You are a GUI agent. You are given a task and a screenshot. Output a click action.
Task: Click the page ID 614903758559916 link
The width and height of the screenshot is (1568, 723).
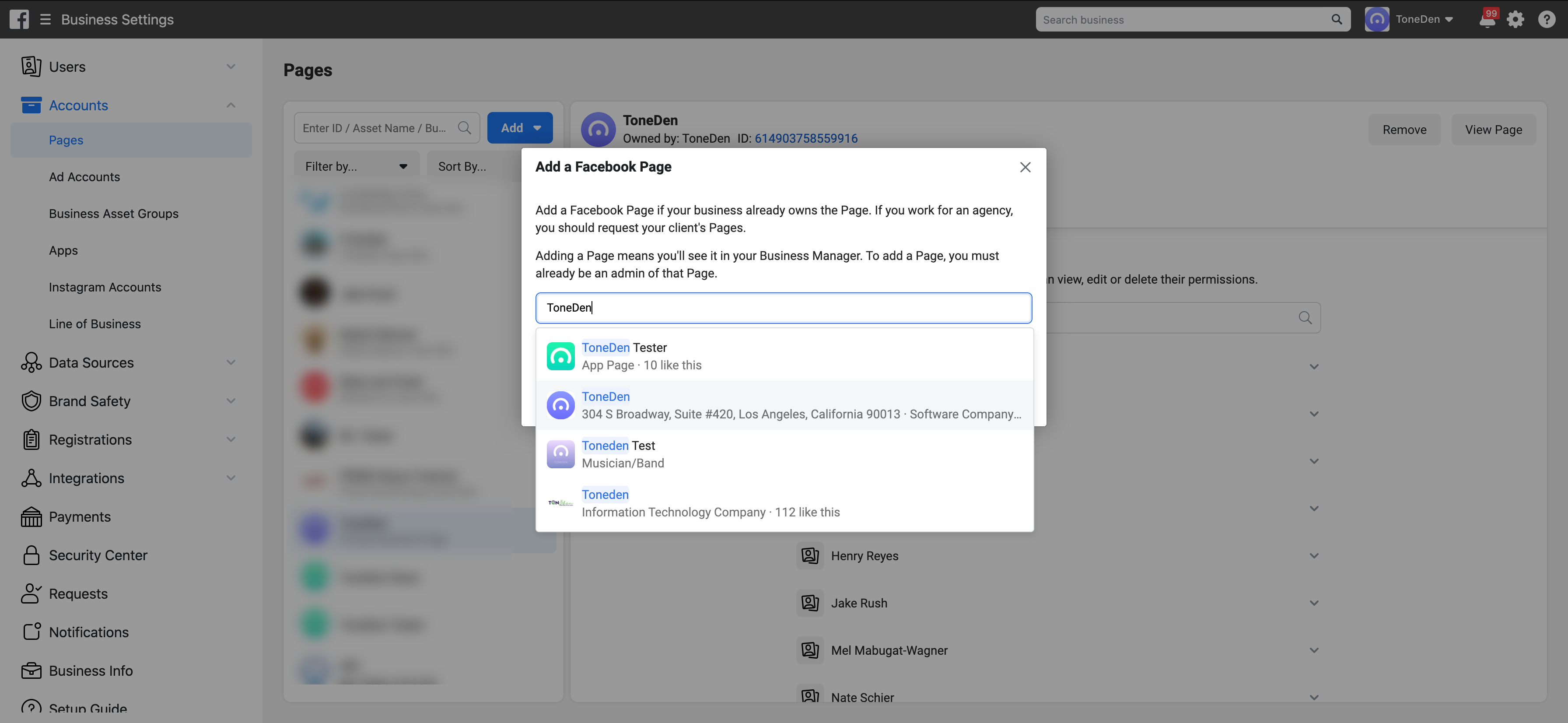pos(806,138)
